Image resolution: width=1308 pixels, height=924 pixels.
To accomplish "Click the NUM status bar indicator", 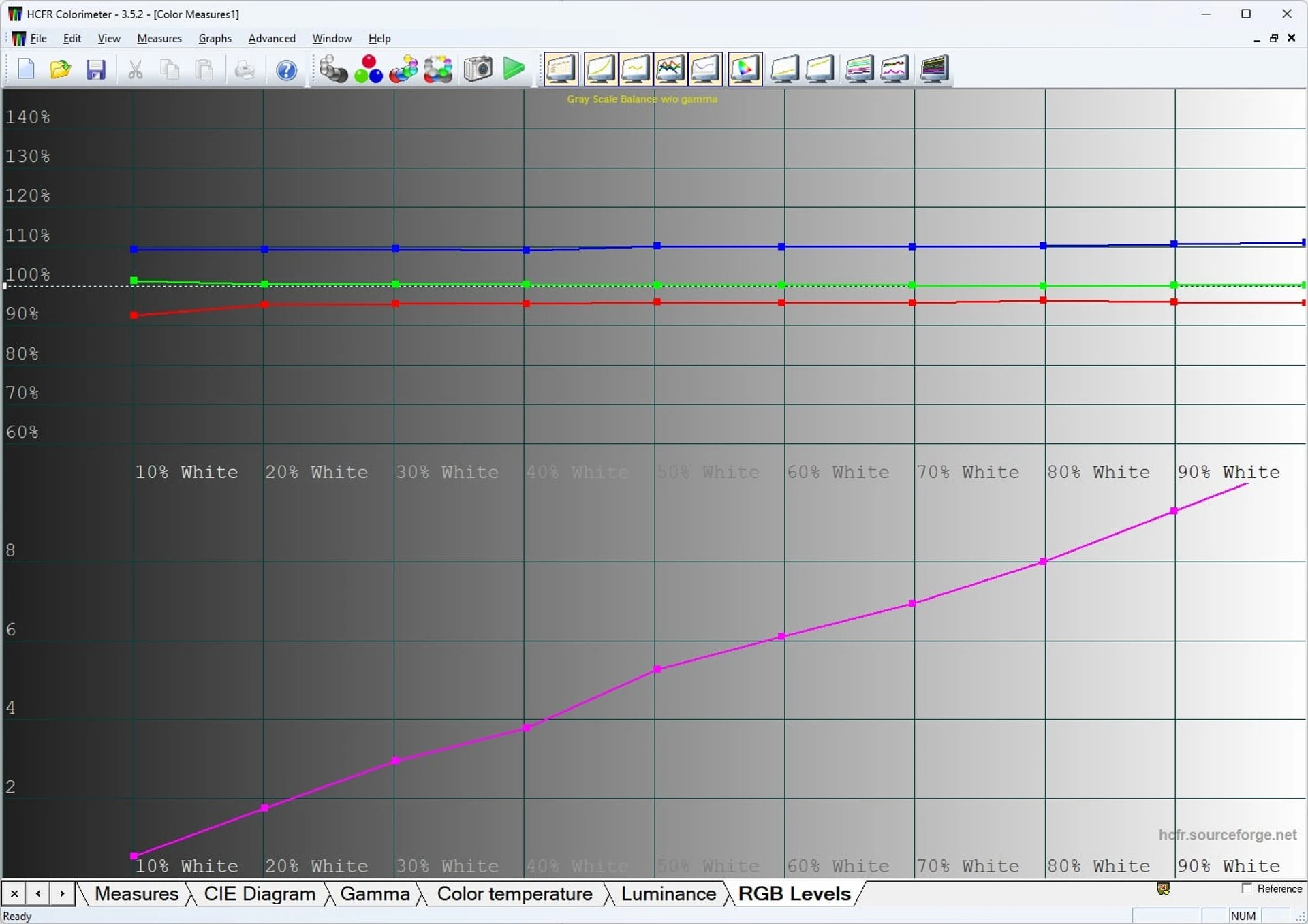I will (x=1243, y=915).
